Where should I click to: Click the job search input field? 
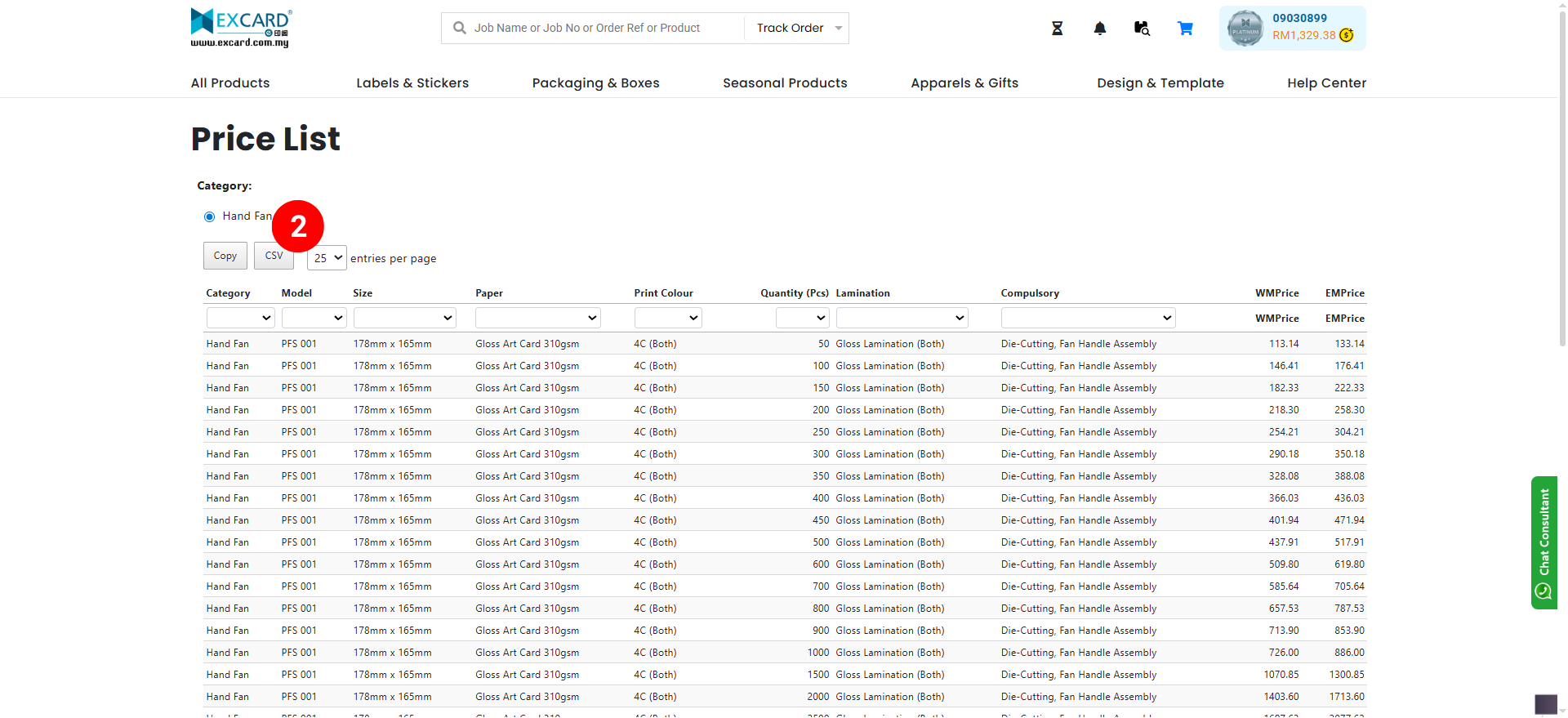604,28
